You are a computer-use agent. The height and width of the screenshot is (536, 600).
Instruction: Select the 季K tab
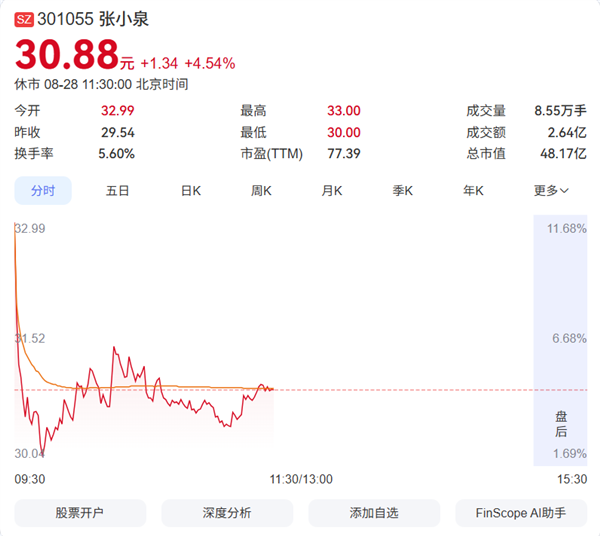click(x=403, y=191)
